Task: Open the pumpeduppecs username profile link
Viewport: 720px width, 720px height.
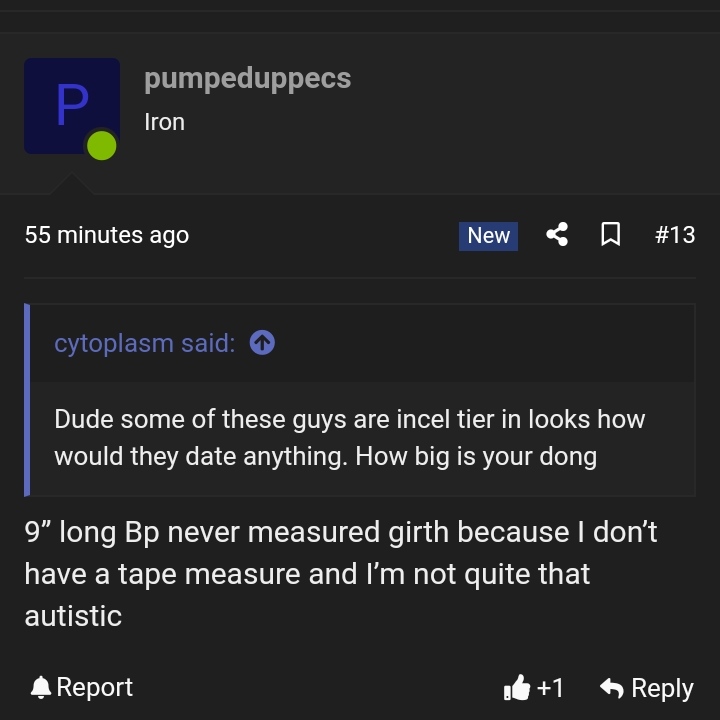Action: (248, 79)
